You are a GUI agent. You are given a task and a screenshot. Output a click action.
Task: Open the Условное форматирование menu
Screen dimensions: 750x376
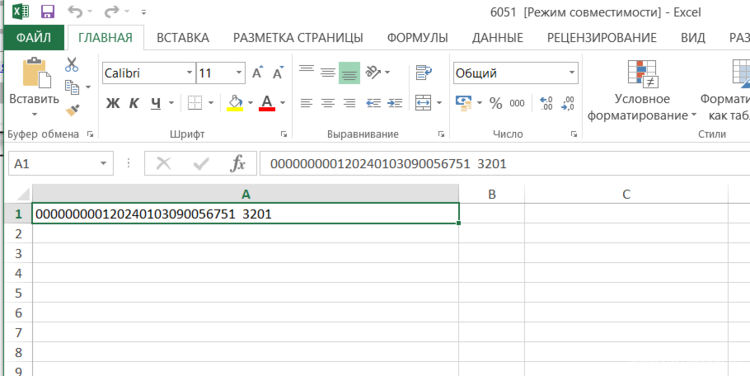(x=642, y=91)
